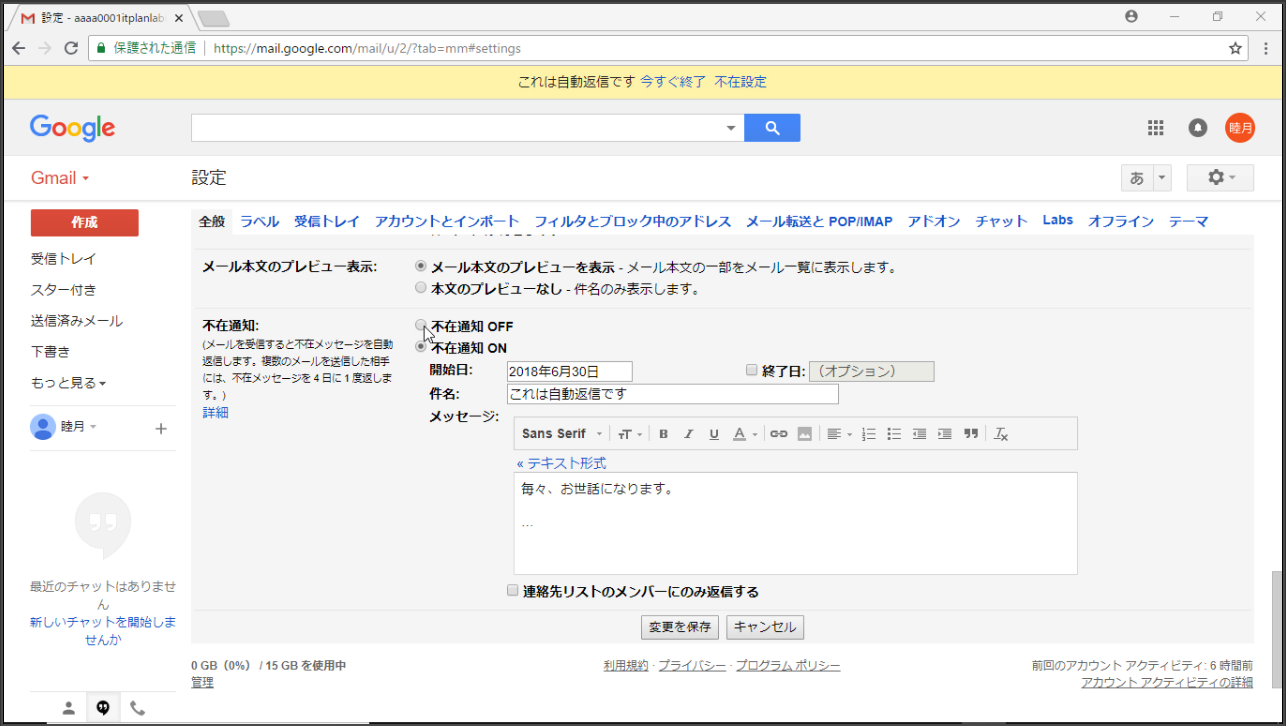
Task: Add a new chat contact with plus icon
Action: click(161, 429)
